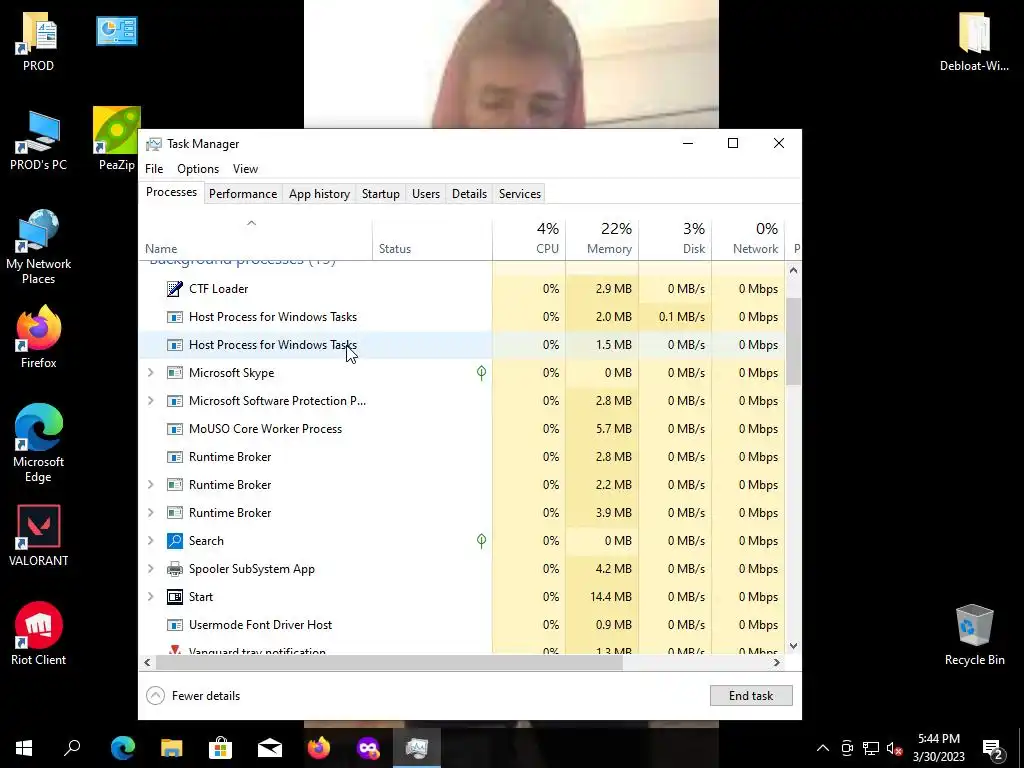1024x768 pixels.
Task: Sort by the Disk column header
Action: pyautogui.click(x=675, y=239)
